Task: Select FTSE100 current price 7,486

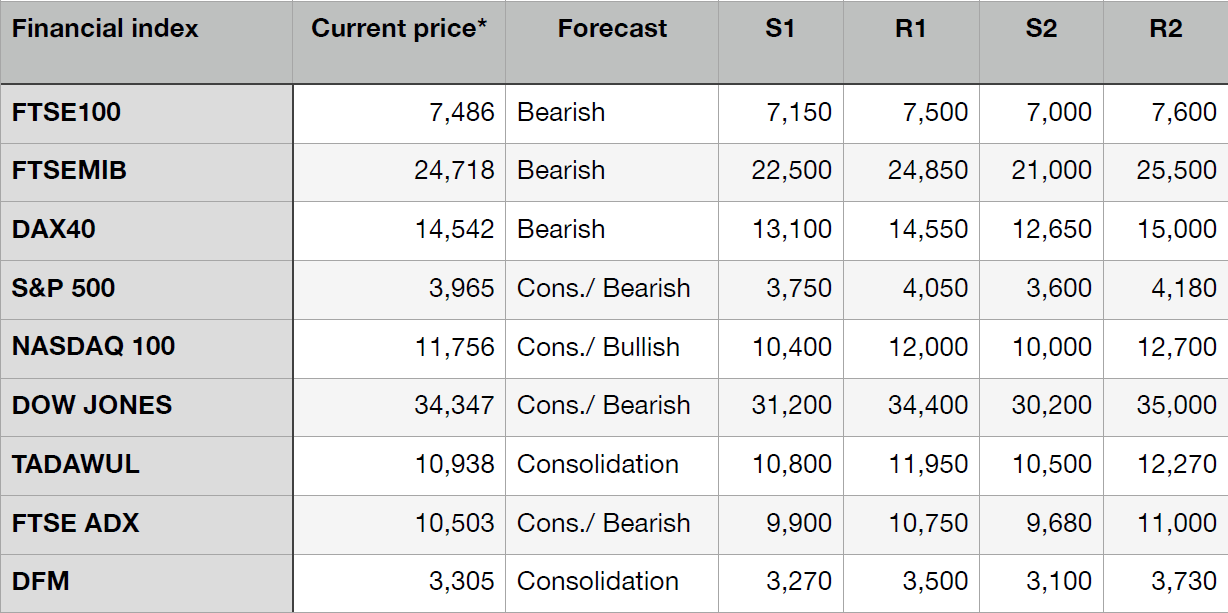Action: [461, 112]
